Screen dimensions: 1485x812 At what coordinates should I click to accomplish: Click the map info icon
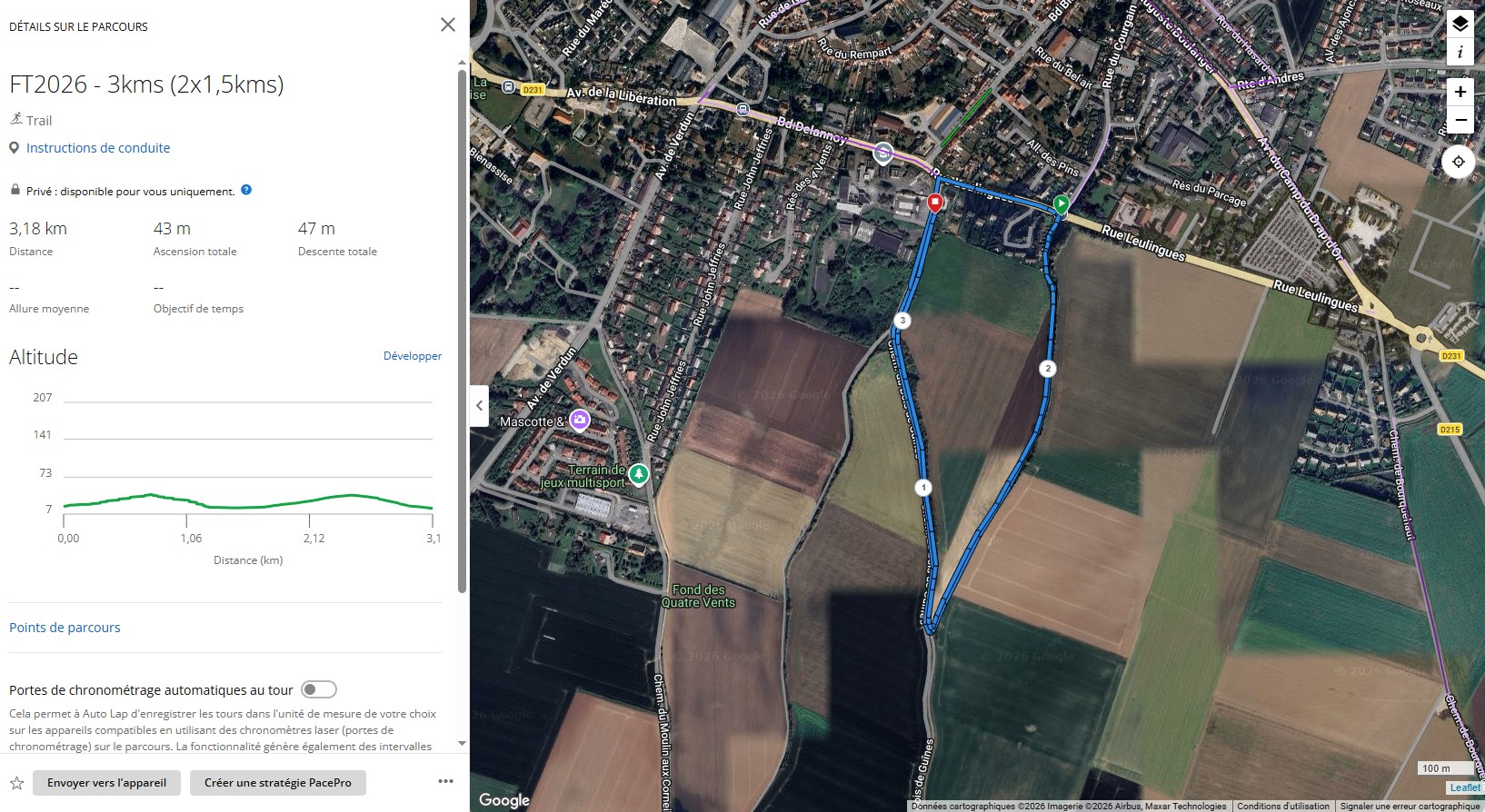click(1460, 52)
